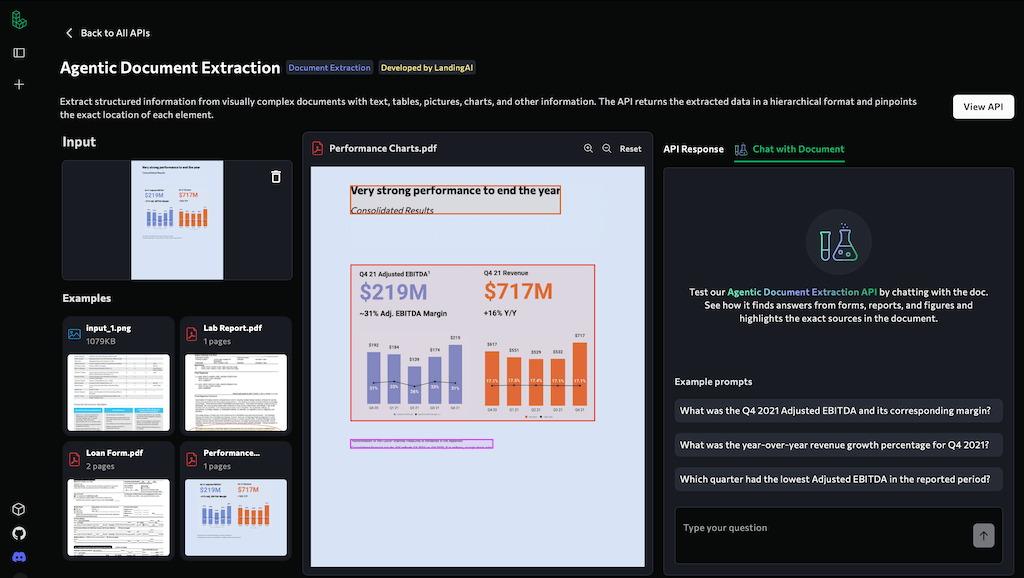This screenshot has height=578, width=1024.
Task: Toggle the sidebar panel icon
Action: point(19,53)
